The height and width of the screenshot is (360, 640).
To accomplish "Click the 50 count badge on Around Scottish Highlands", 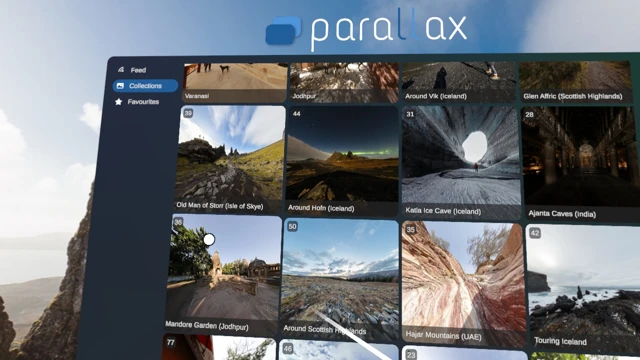I will coord(292,226).
